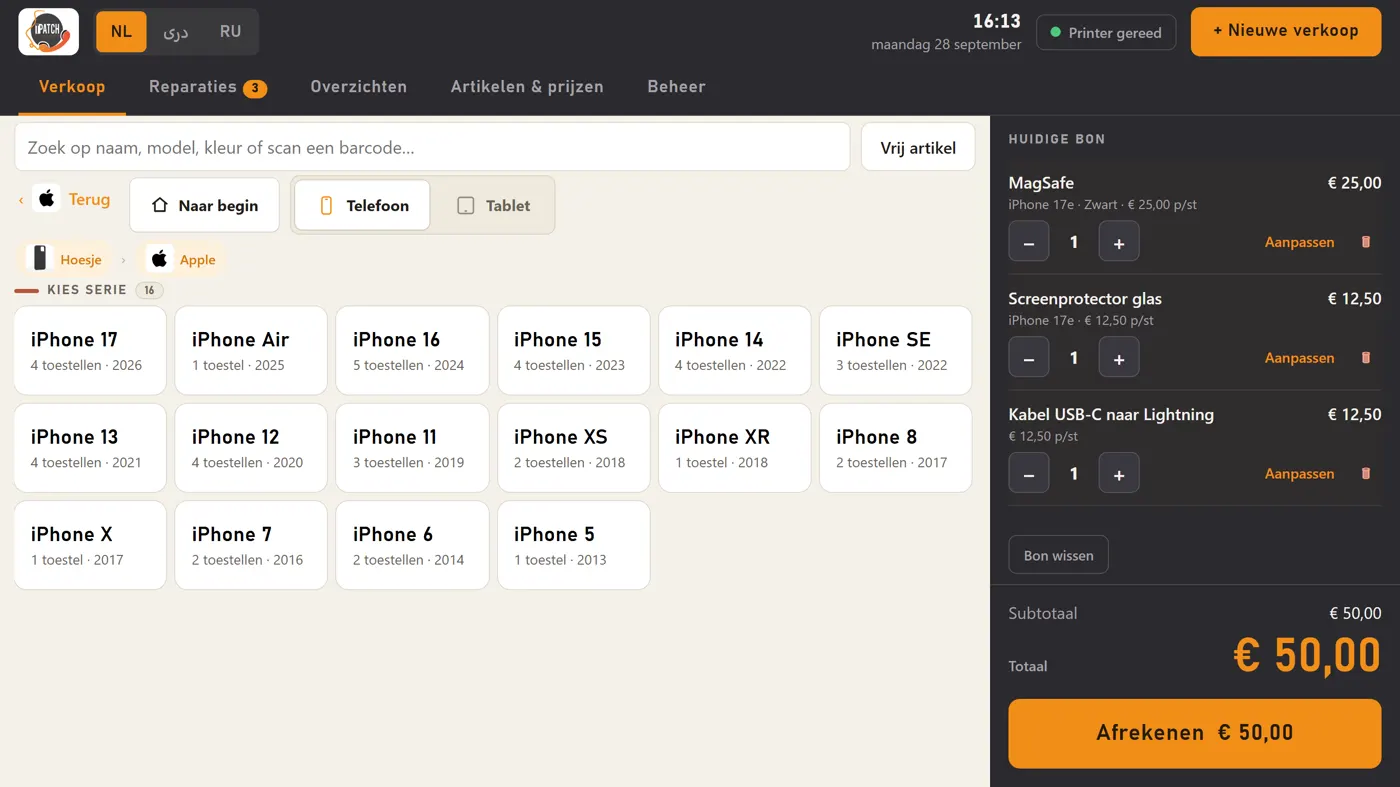Go to the Overzichten tab
This screenshot has width=1400, height=787.
pos(359,87)
